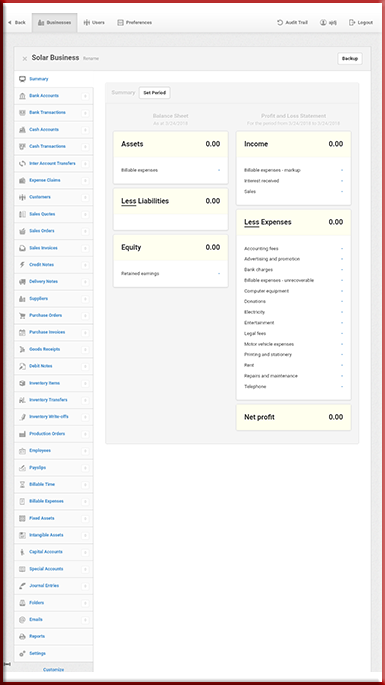The height and width of the screenshot is (685, 385).
Task: Click the Inventory Items icon
Action: pyautogui.click(x=22, y=383)
